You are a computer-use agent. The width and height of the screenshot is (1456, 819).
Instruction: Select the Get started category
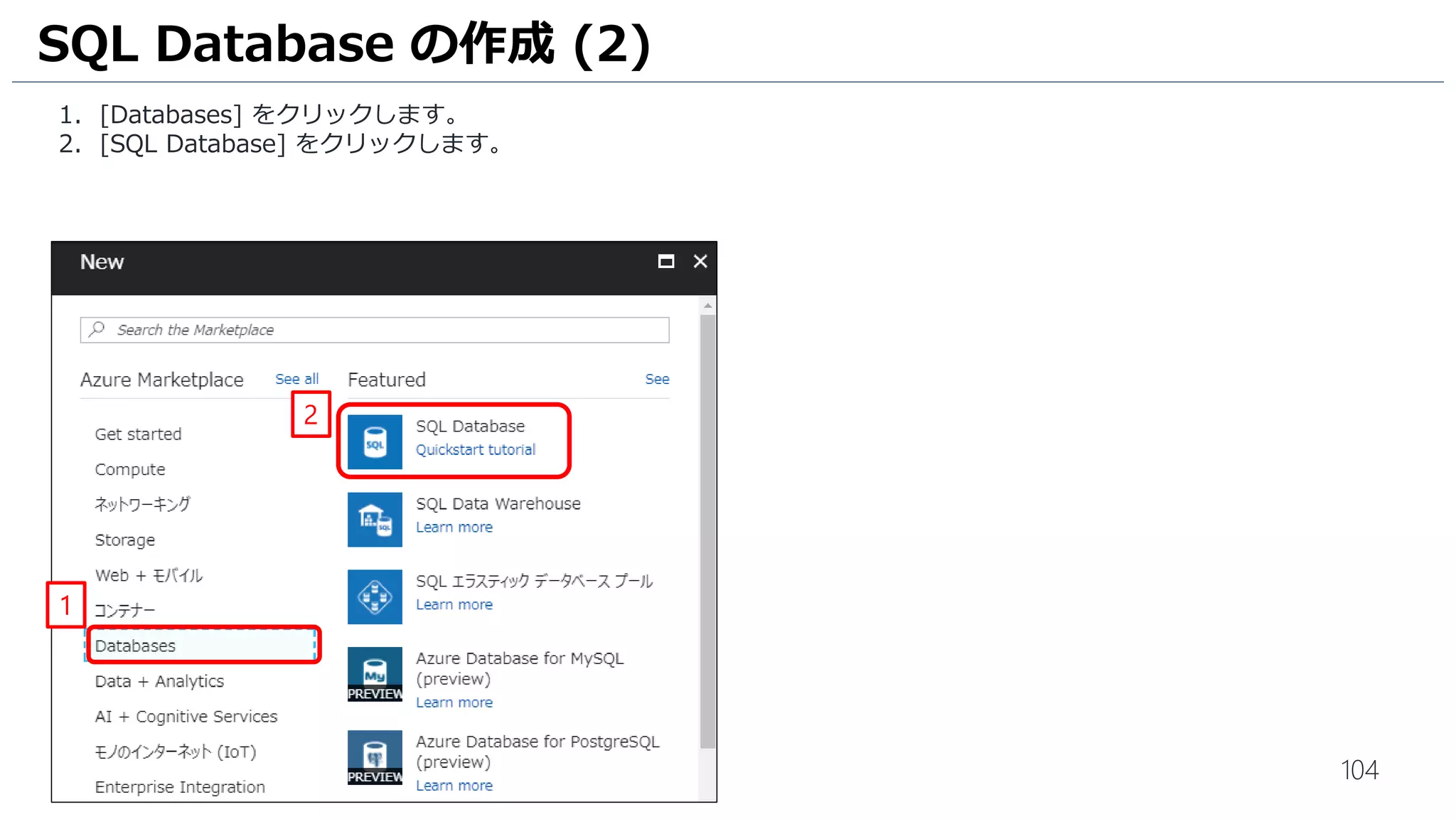click(138, 434)
